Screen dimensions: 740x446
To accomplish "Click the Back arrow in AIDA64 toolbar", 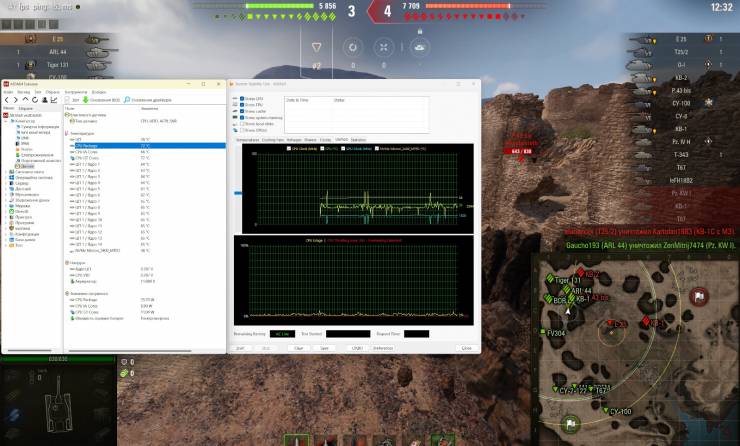I will pos(7,100).
